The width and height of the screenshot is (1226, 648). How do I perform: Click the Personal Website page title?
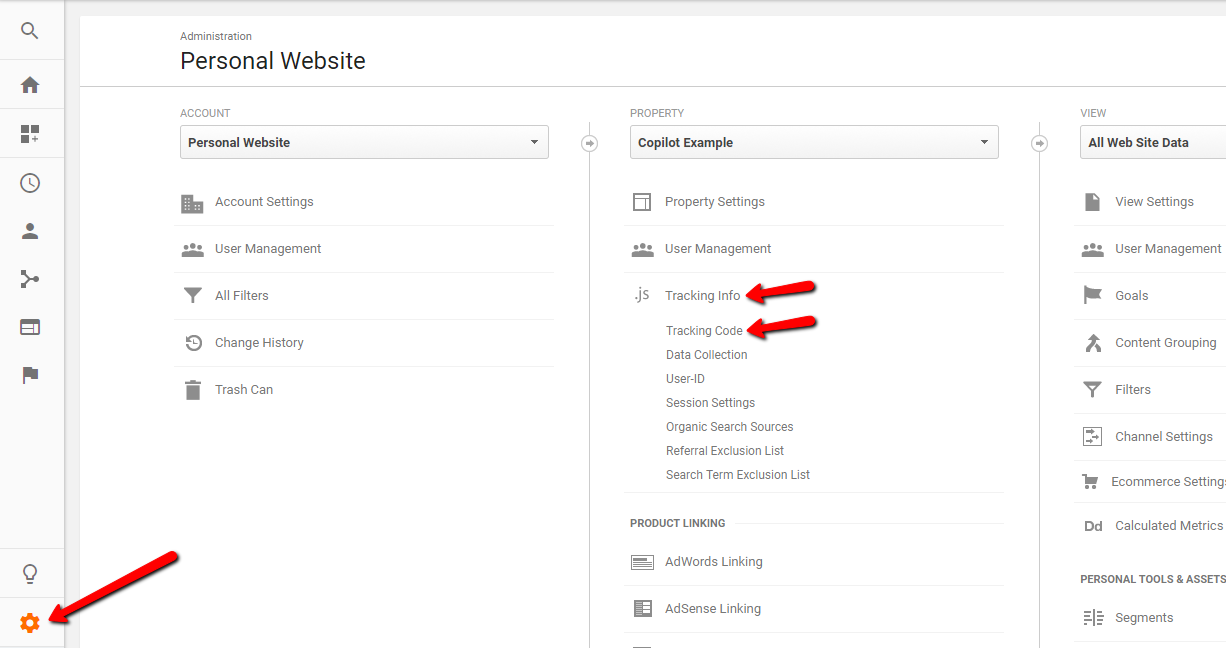coord(273,61)
